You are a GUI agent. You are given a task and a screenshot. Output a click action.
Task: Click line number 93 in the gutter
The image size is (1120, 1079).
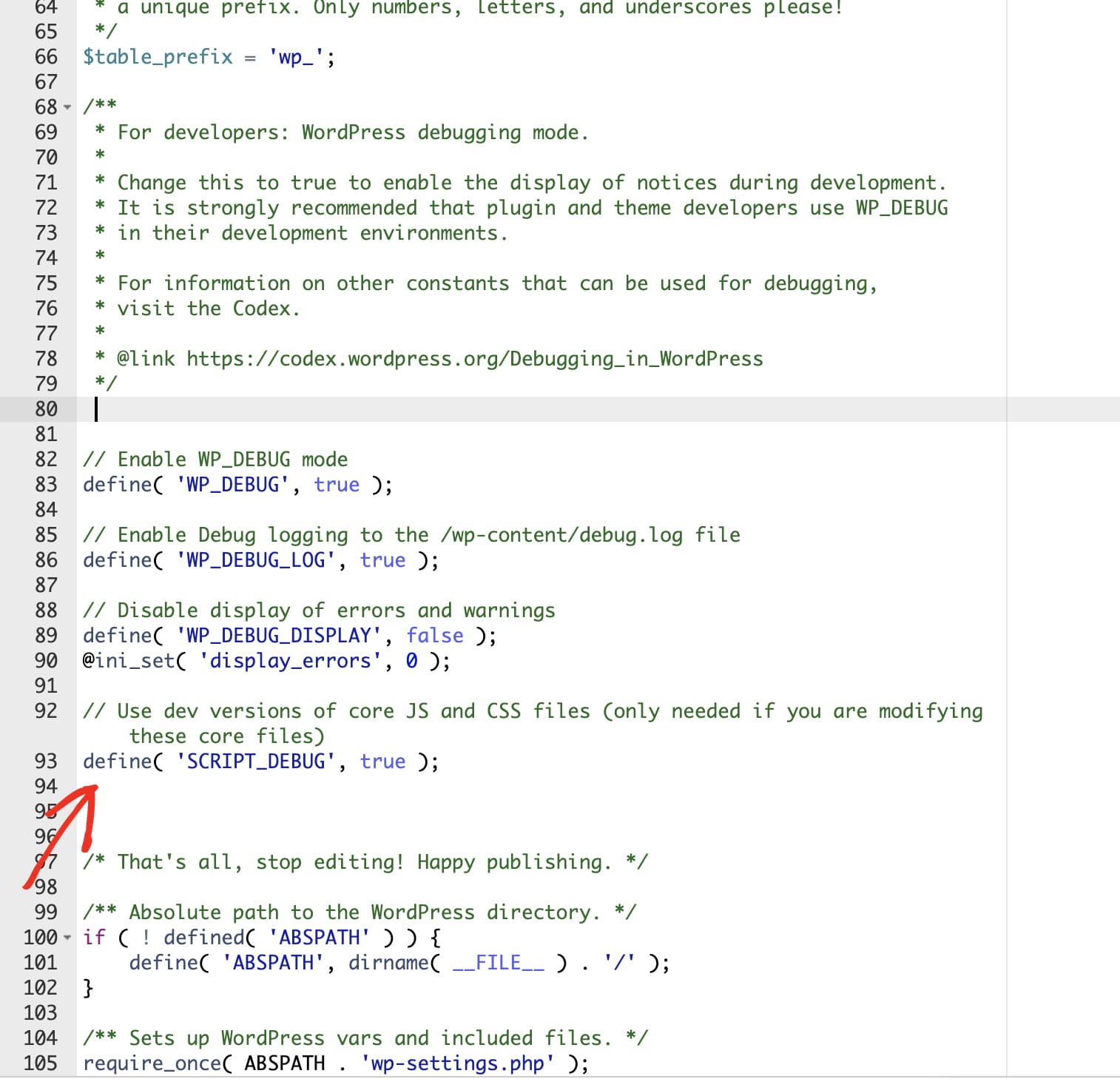(46, 761)
